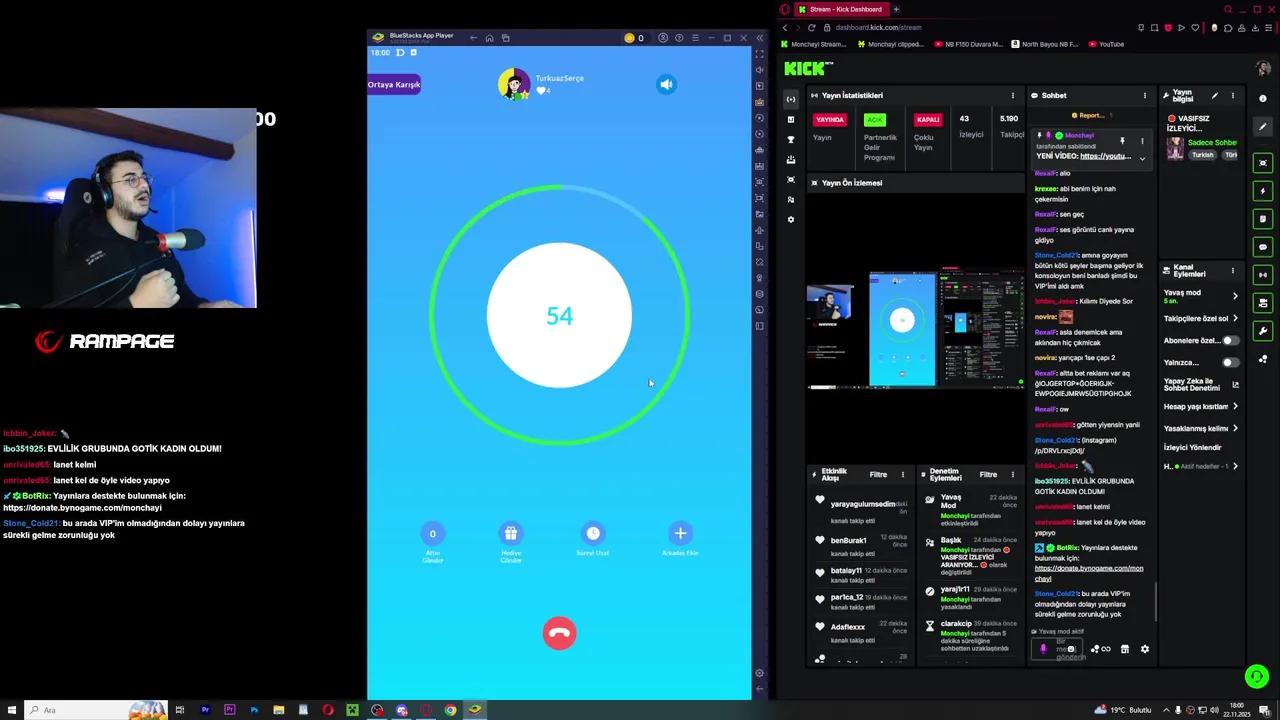Open North Bayou NB F bookmark
The image size is (1280, 720).
point(1045,44)
